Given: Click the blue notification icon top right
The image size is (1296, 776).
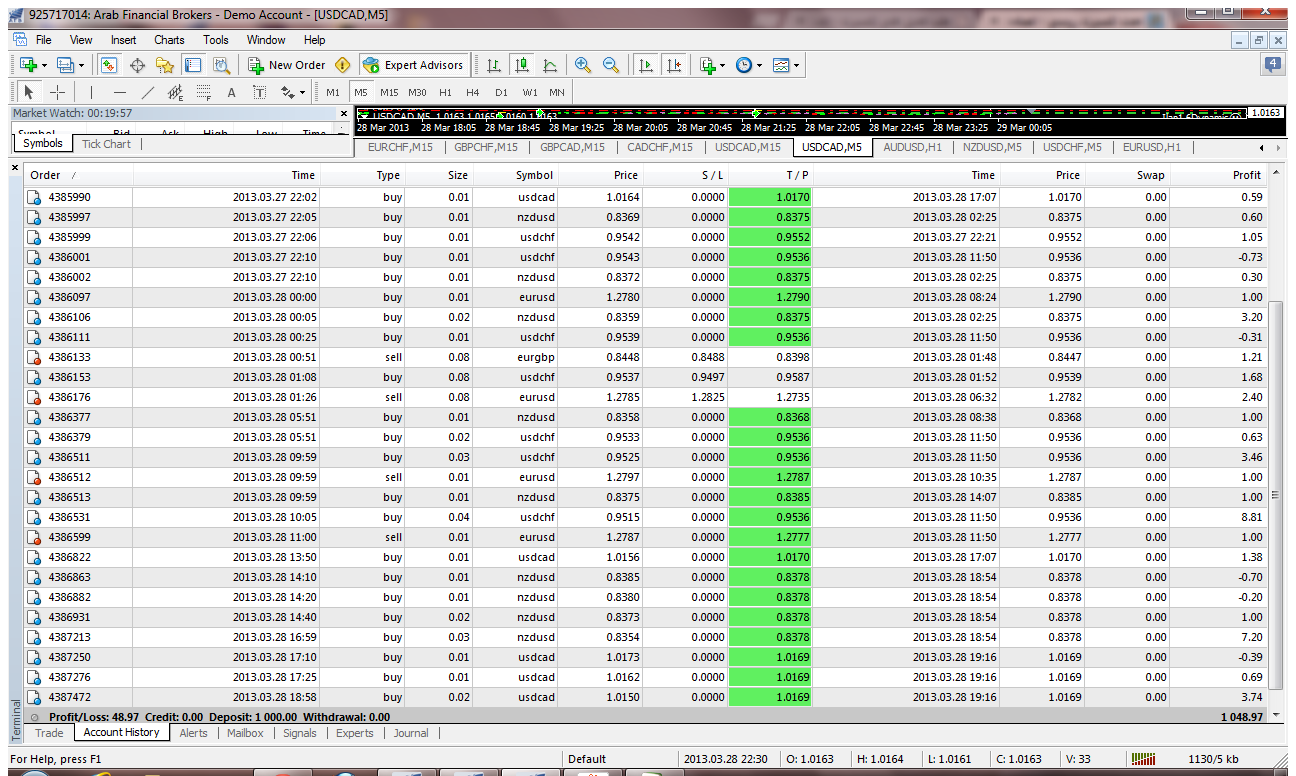Looking at the screenshot, I should point(1273,64).
